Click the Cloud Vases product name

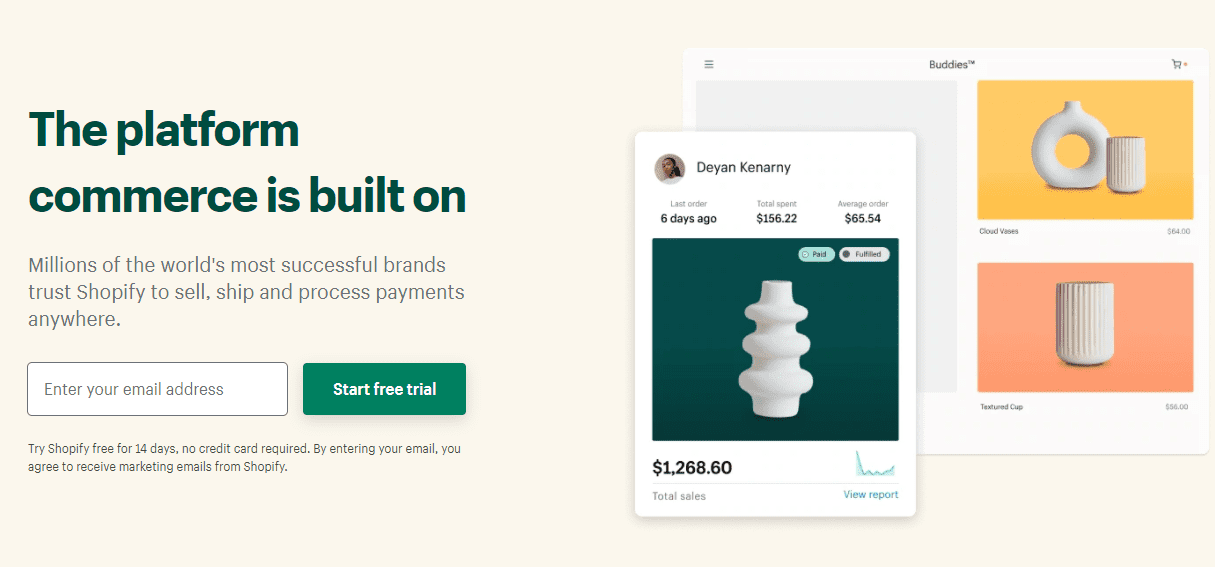999,231
